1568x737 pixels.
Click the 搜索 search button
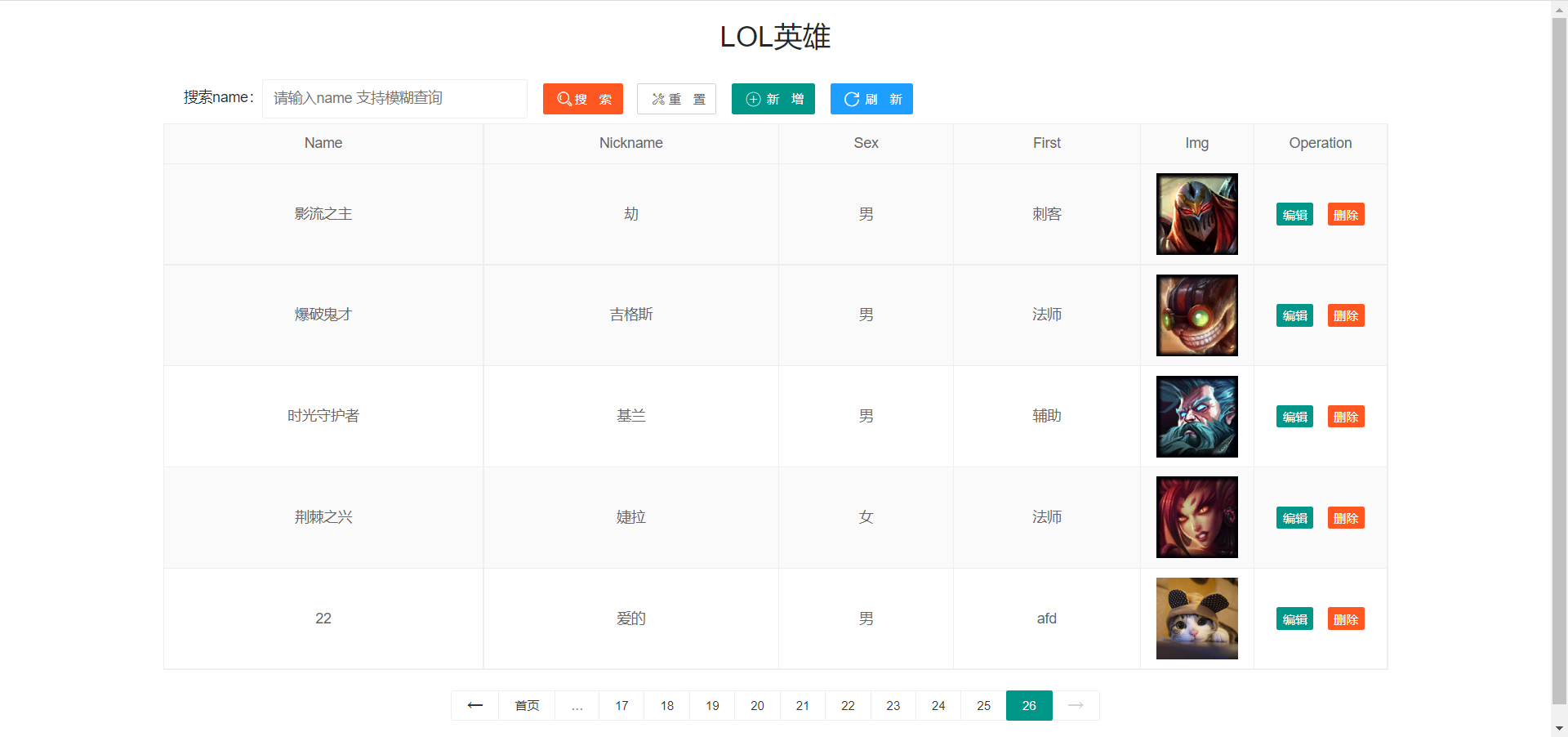coord(583,99)
